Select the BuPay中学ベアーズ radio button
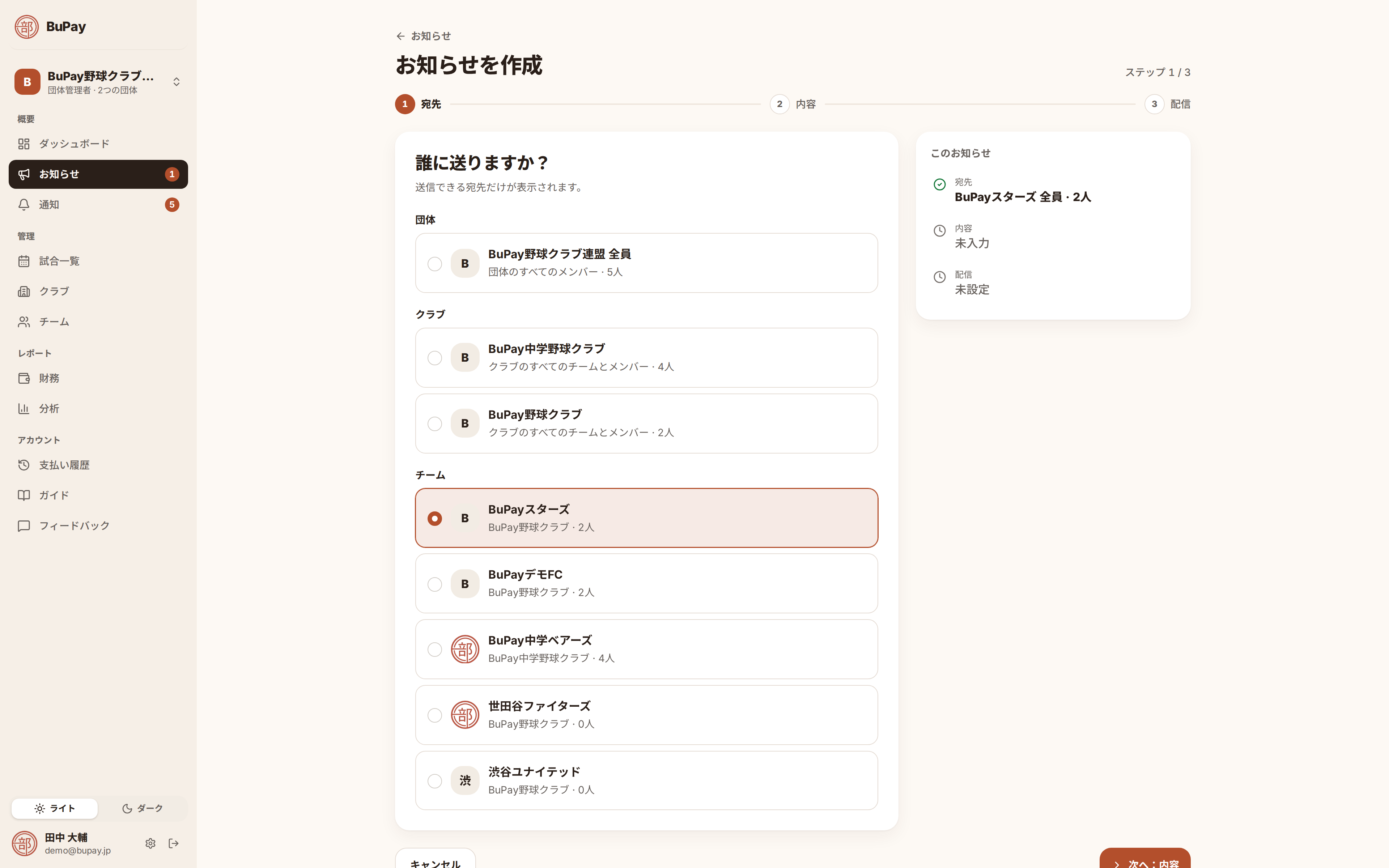The width and height of the screenshot is (1389, 868). coord(434,649)
